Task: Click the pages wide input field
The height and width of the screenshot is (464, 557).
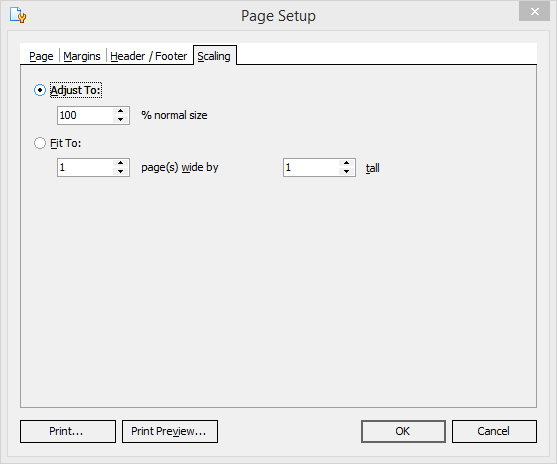Action: (x=85, y=167)
